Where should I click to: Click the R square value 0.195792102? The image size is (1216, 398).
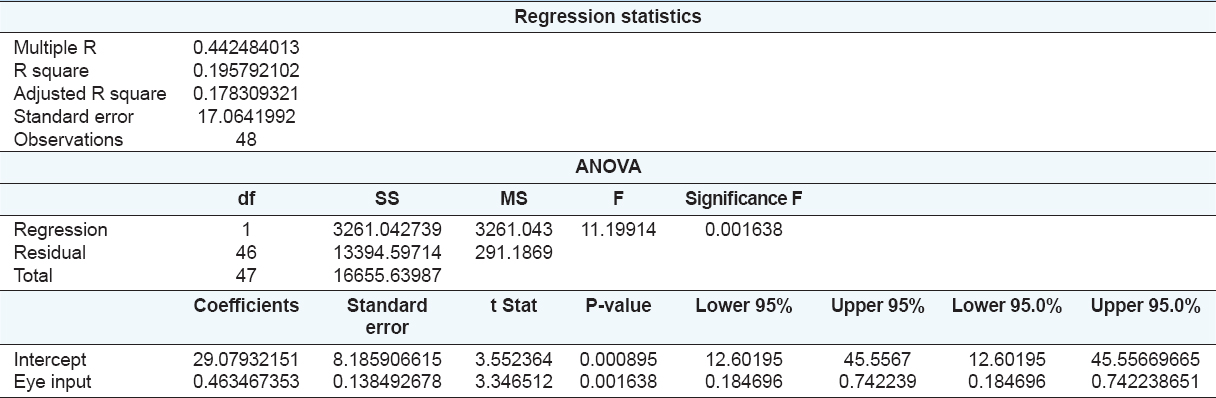click(x=245, y=71)
